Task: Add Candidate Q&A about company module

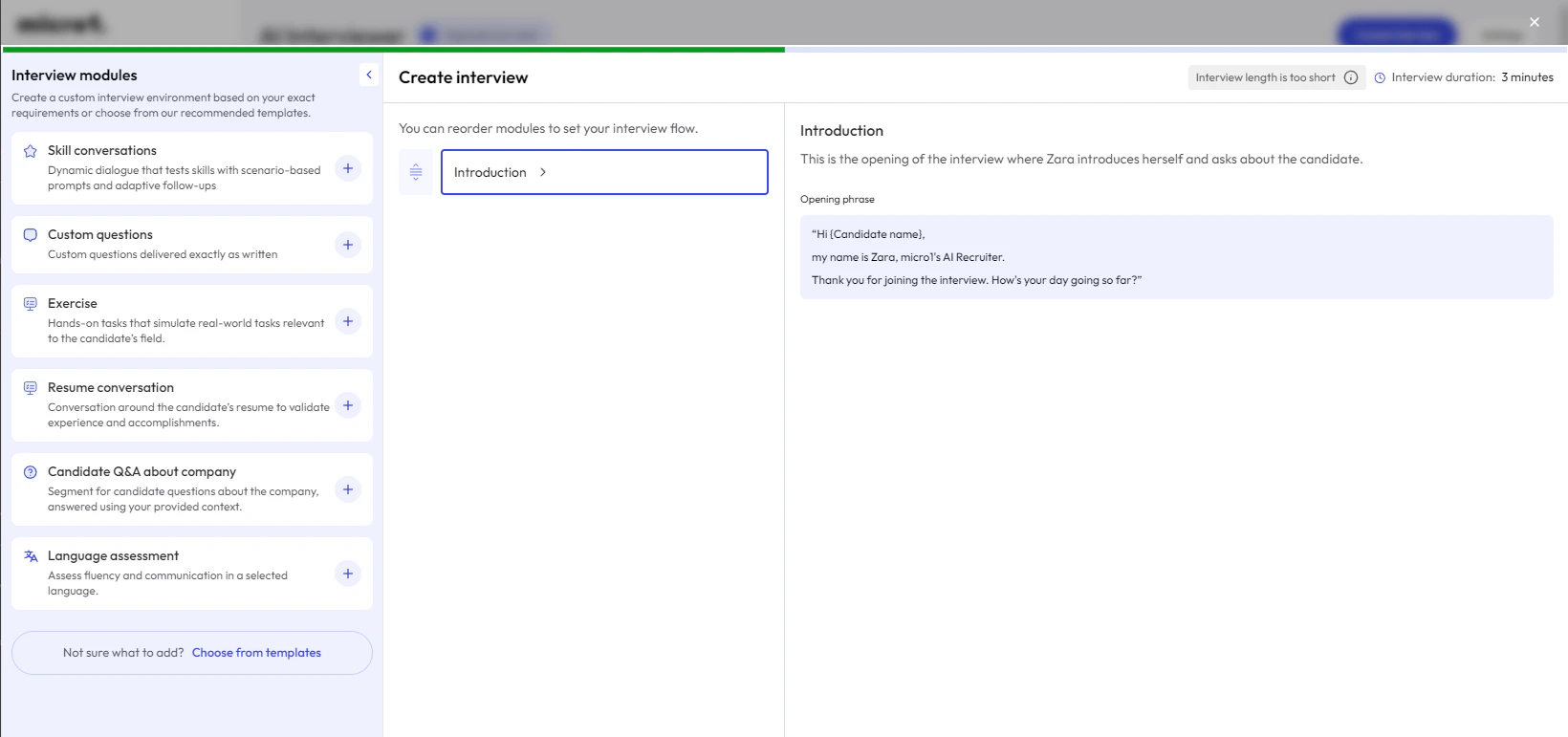Action: pos(348,489)
